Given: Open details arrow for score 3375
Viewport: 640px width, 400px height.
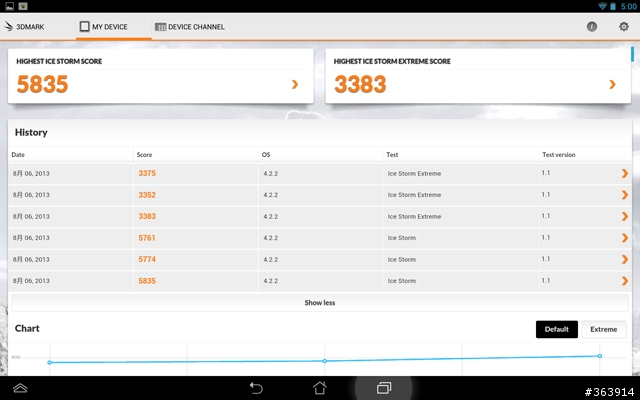Looking at the screenshot, I should click(624, 173).
